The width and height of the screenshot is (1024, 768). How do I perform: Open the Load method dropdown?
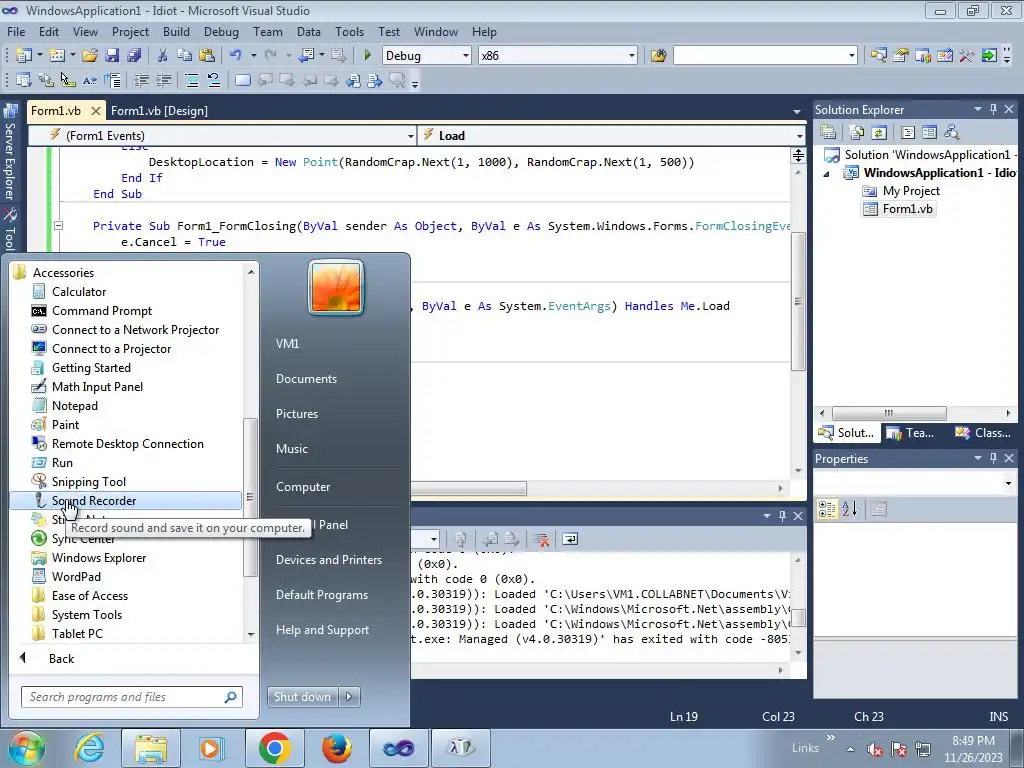[799, 136]
